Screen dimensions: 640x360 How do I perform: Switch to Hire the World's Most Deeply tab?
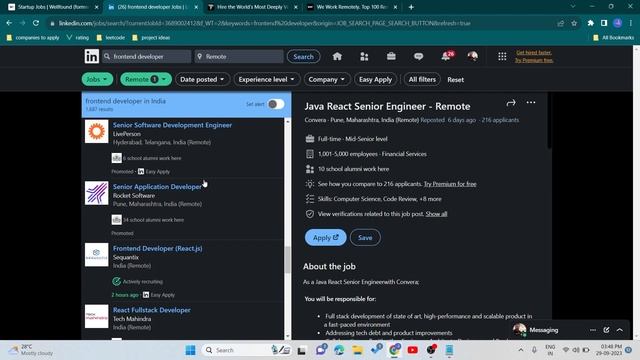point(252,7)
